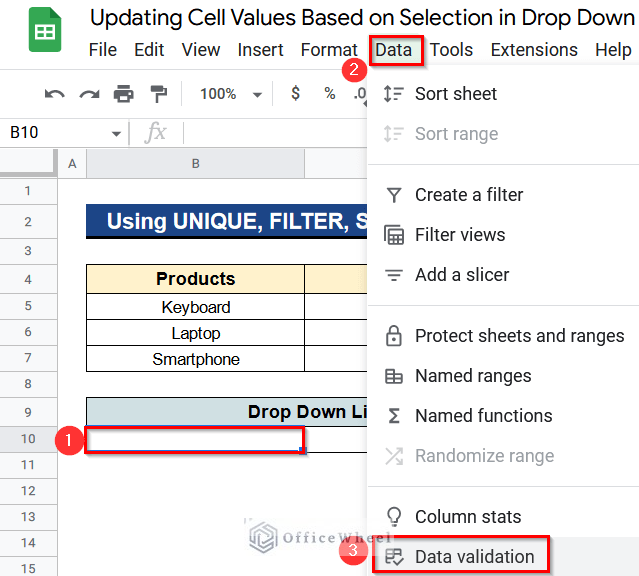
Task: Choose Data validation menu entry
Action: pyautogui.click(x=504, y=557)
